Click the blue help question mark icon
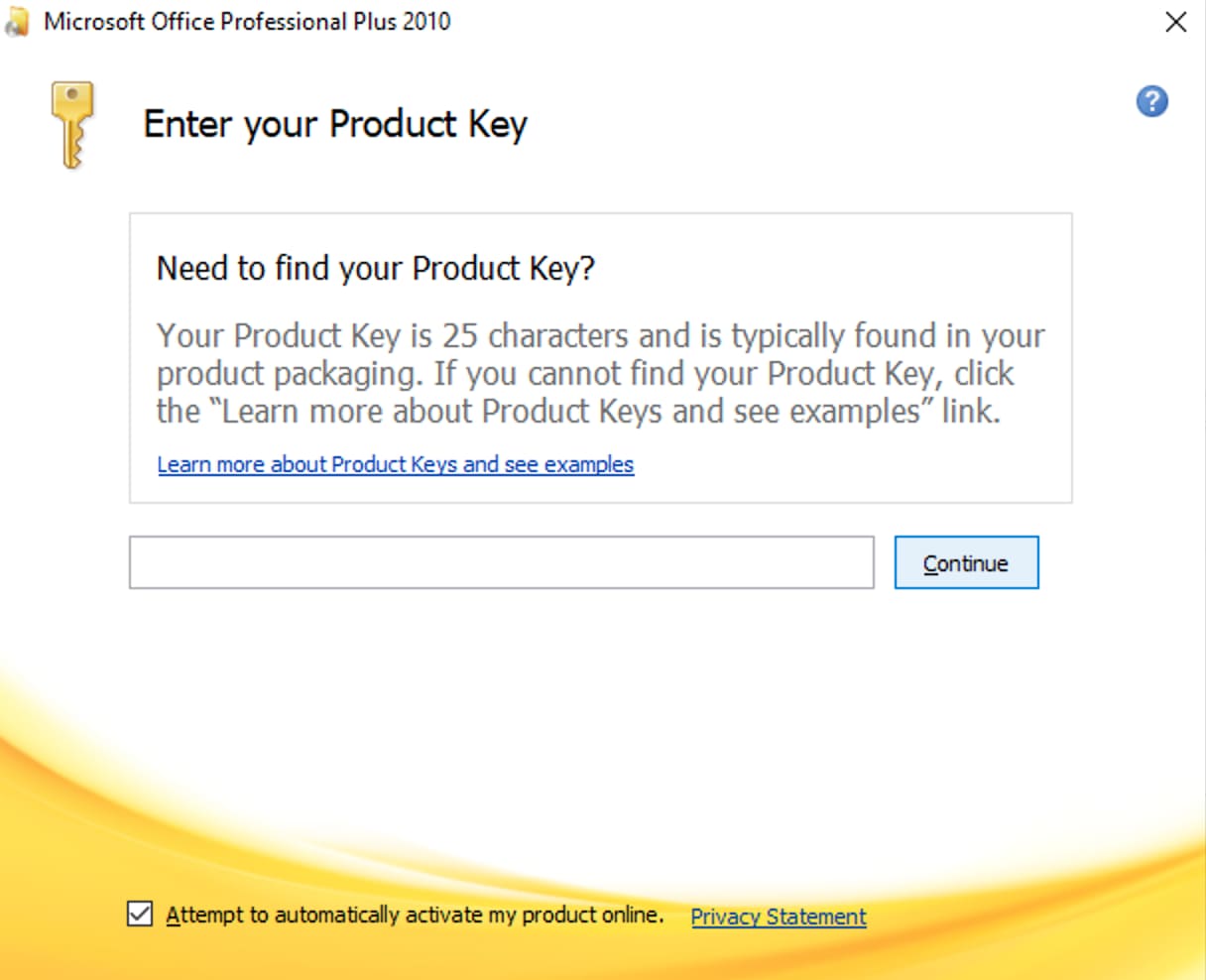The height and width of the screenshot is (980, 1206). click(x=1151, y=101)
